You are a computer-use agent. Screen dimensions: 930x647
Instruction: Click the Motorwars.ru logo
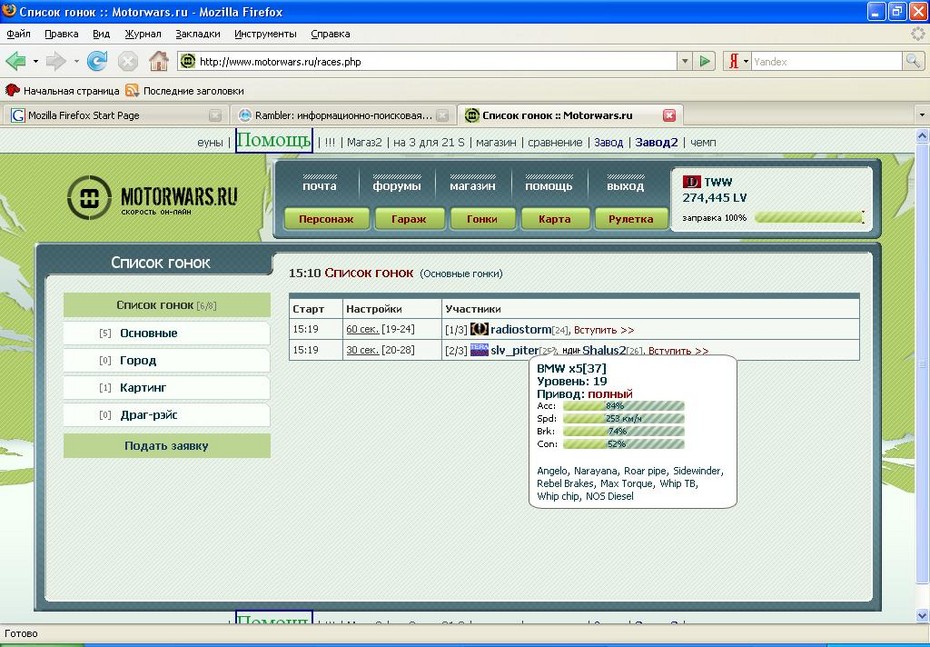tap(152, 198)
